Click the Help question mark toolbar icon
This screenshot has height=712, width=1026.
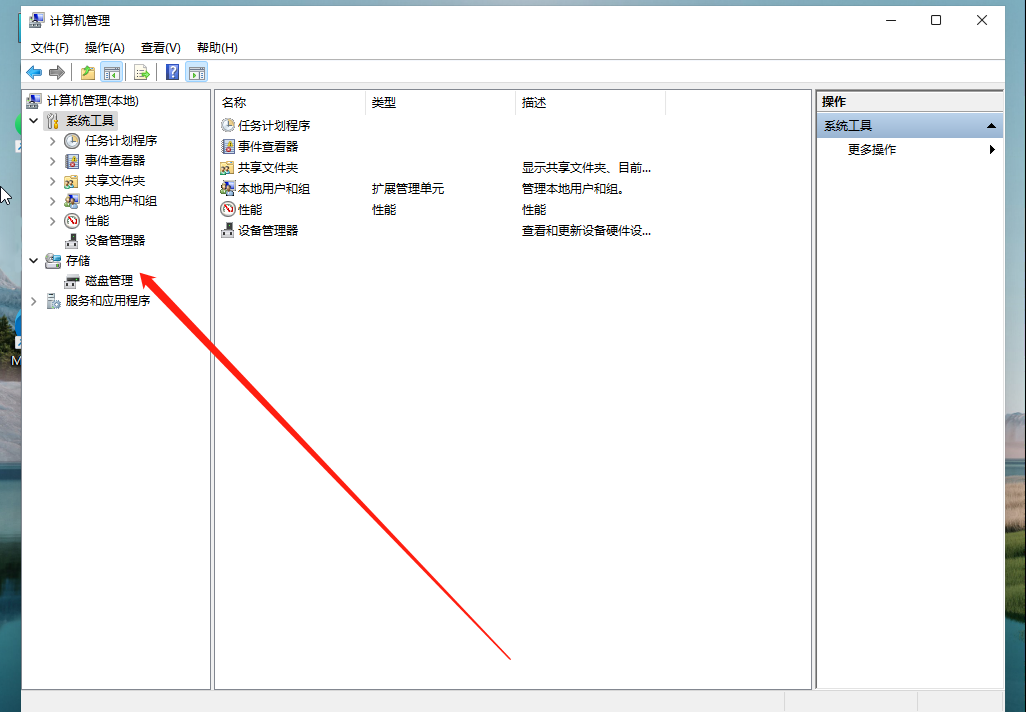click(168, 71)
